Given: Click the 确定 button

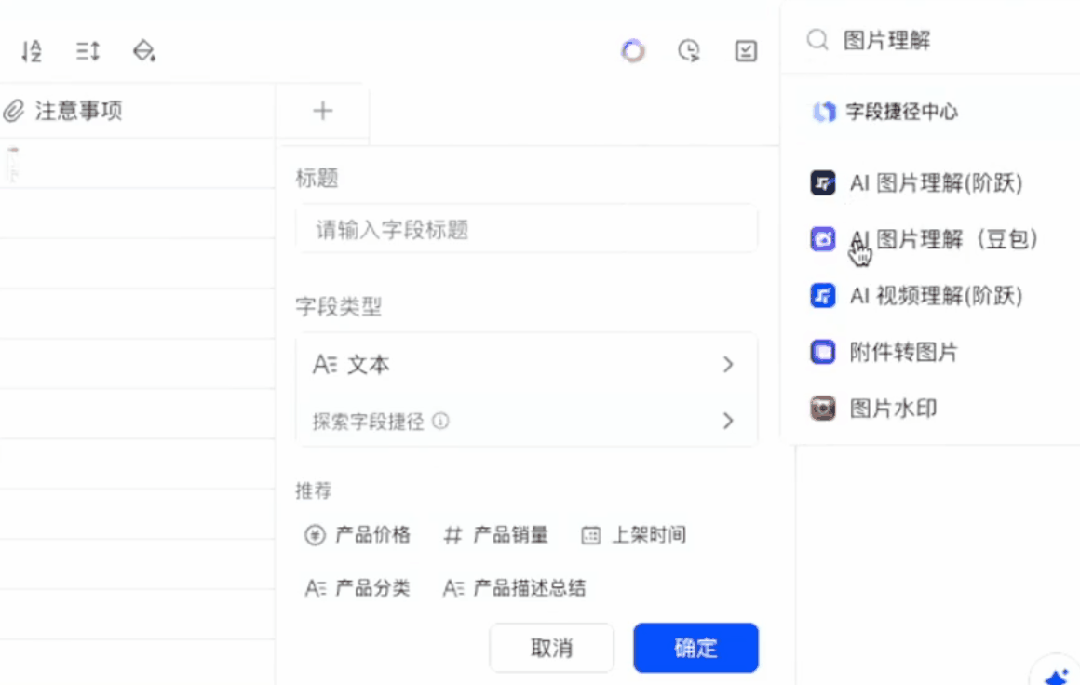Looking at the screenshot, I should 696,648.
